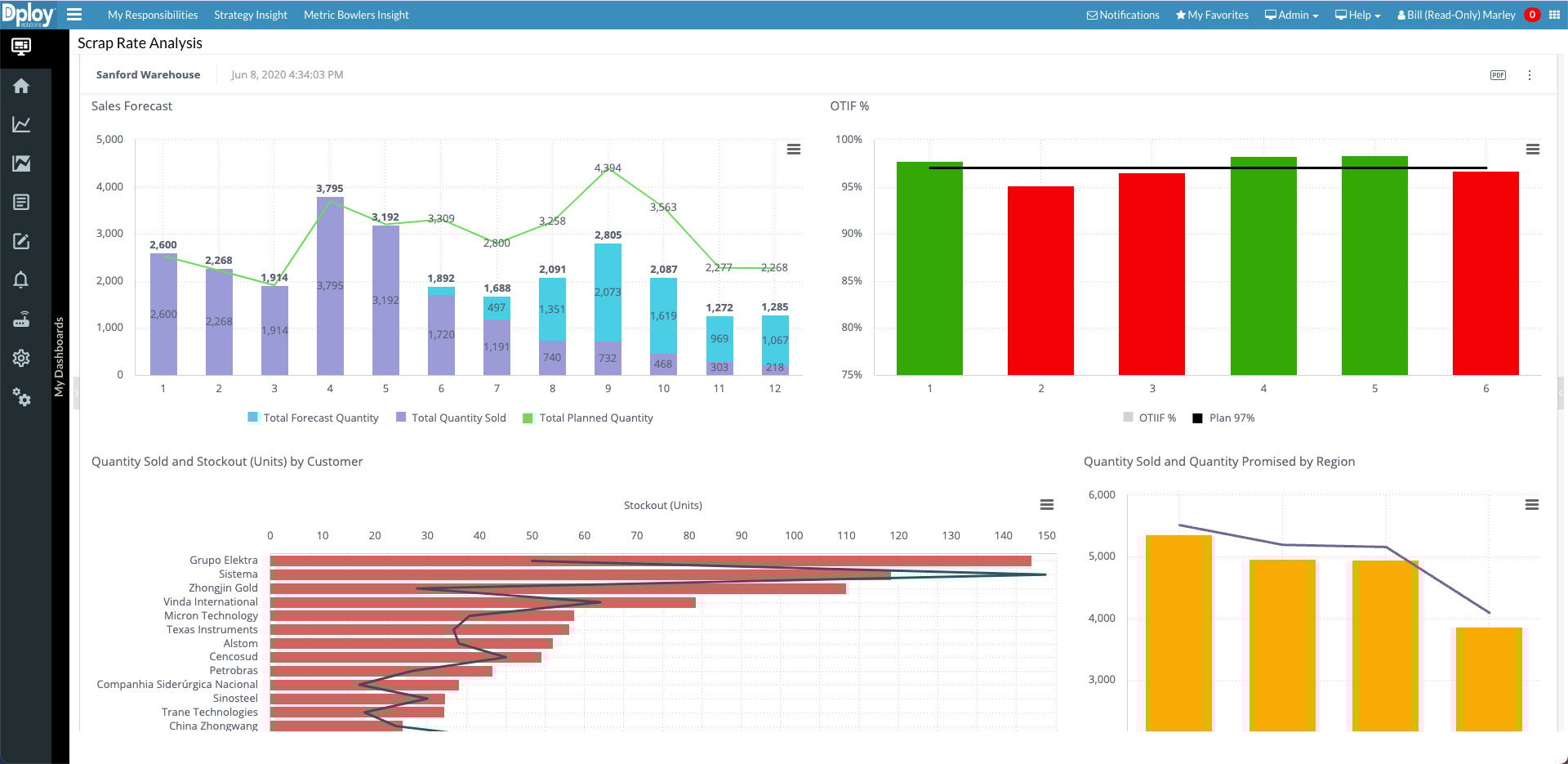
Task: Open the Dploy logo home
Action: coord(28,15)
